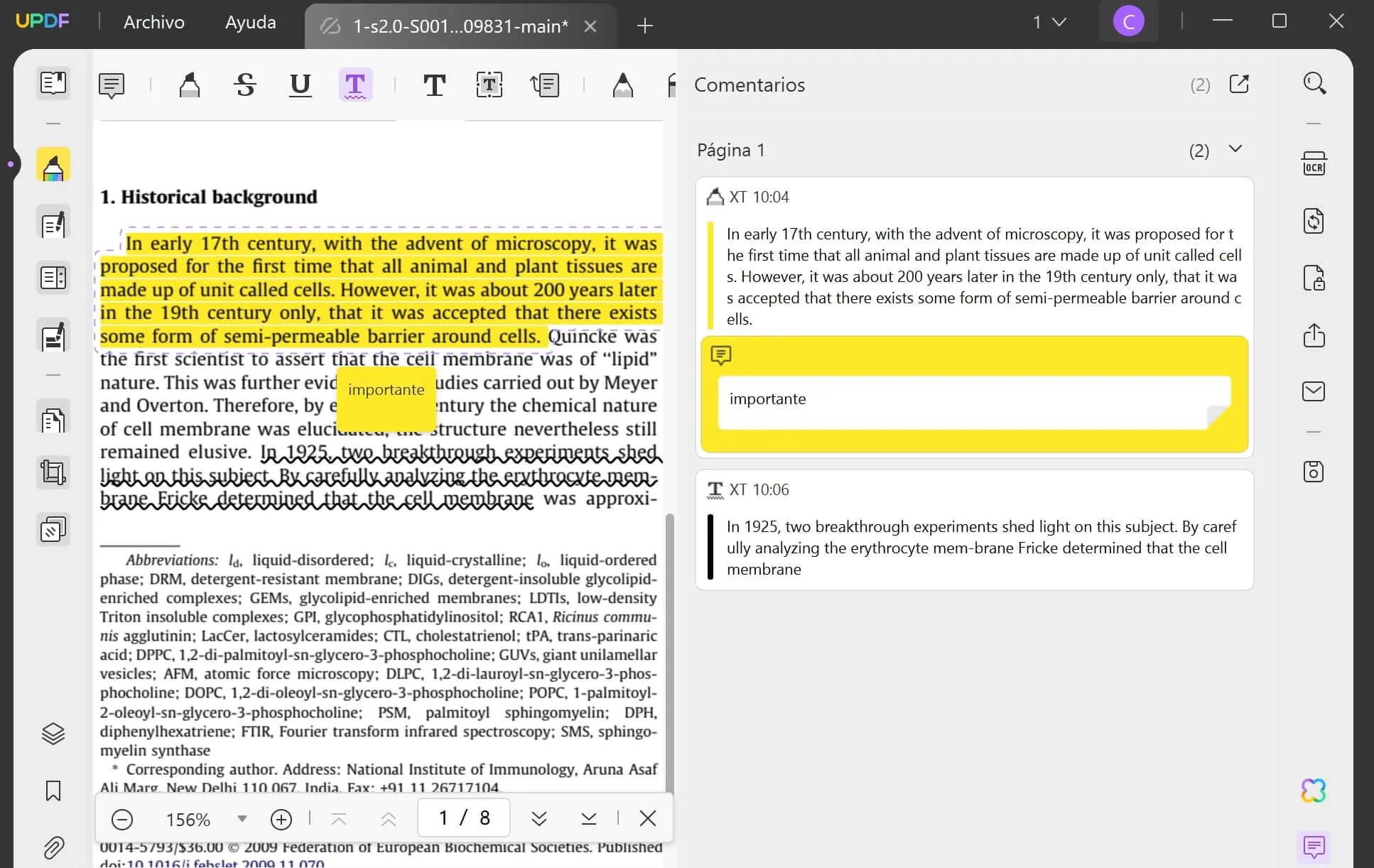
Task: Switch to the 1-s2.0-S001...09831-main tab
Action: coord(460,26)
